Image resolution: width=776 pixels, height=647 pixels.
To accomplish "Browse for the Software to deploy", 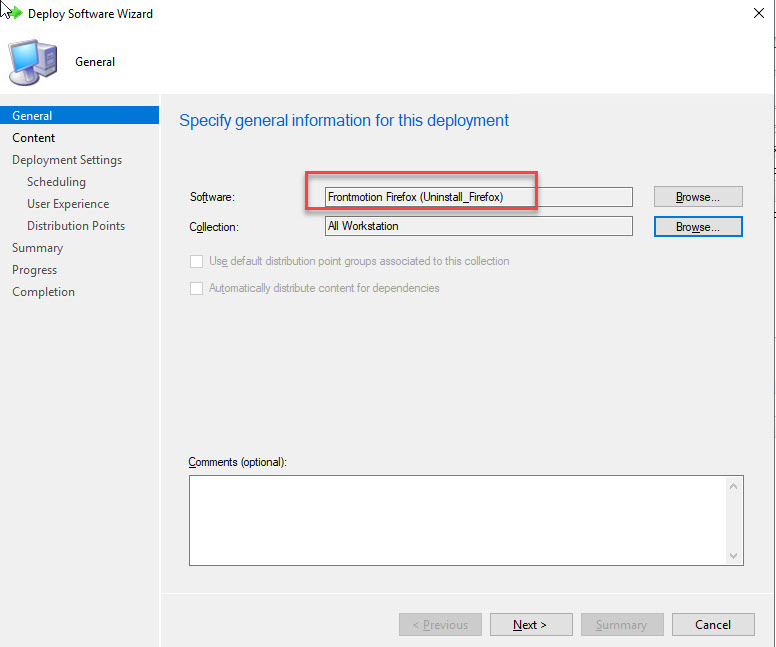I will click(x=698, y=197).
